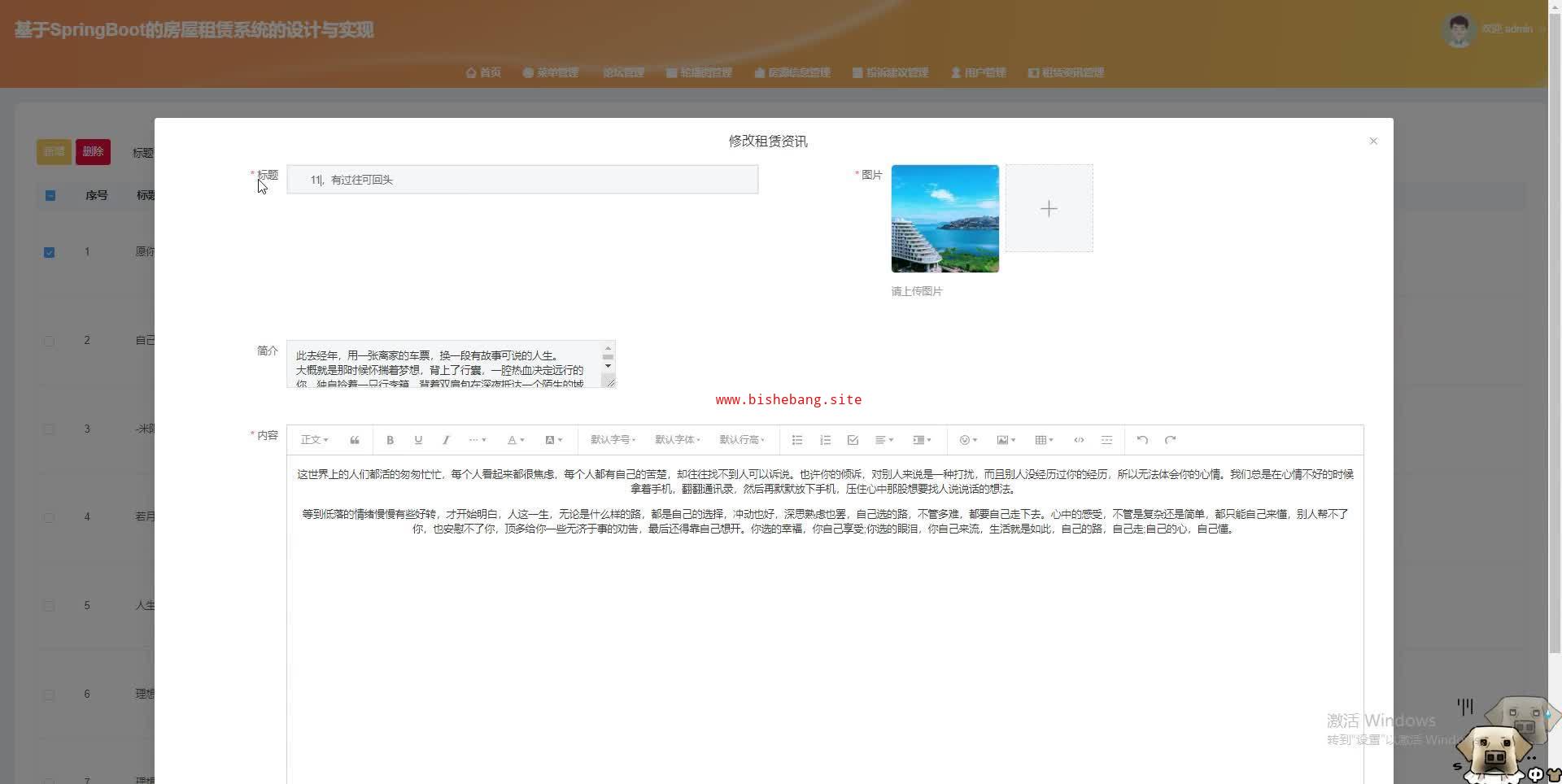Insert a horizontal divider line in the editor
Image resolution: width=1562 pixels, height=784 pixels.
1106,440
